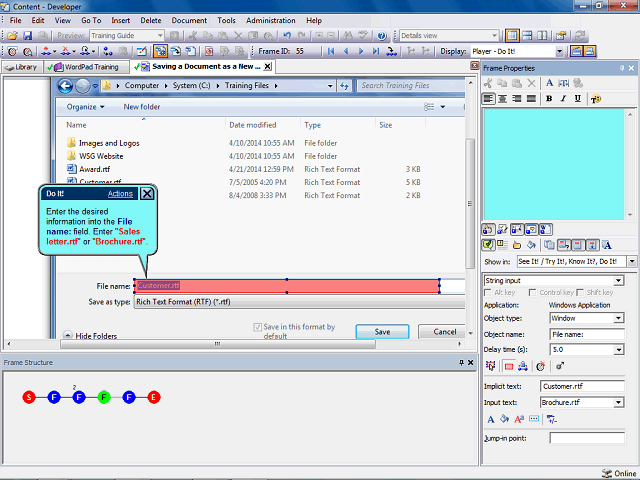
Task: Delete frame with the red X icon
Action: click(x=65, y=51)
